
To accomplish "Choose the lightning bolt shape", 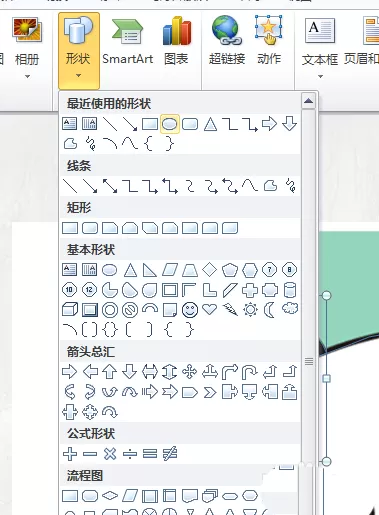I will click(x=230, y=309).
